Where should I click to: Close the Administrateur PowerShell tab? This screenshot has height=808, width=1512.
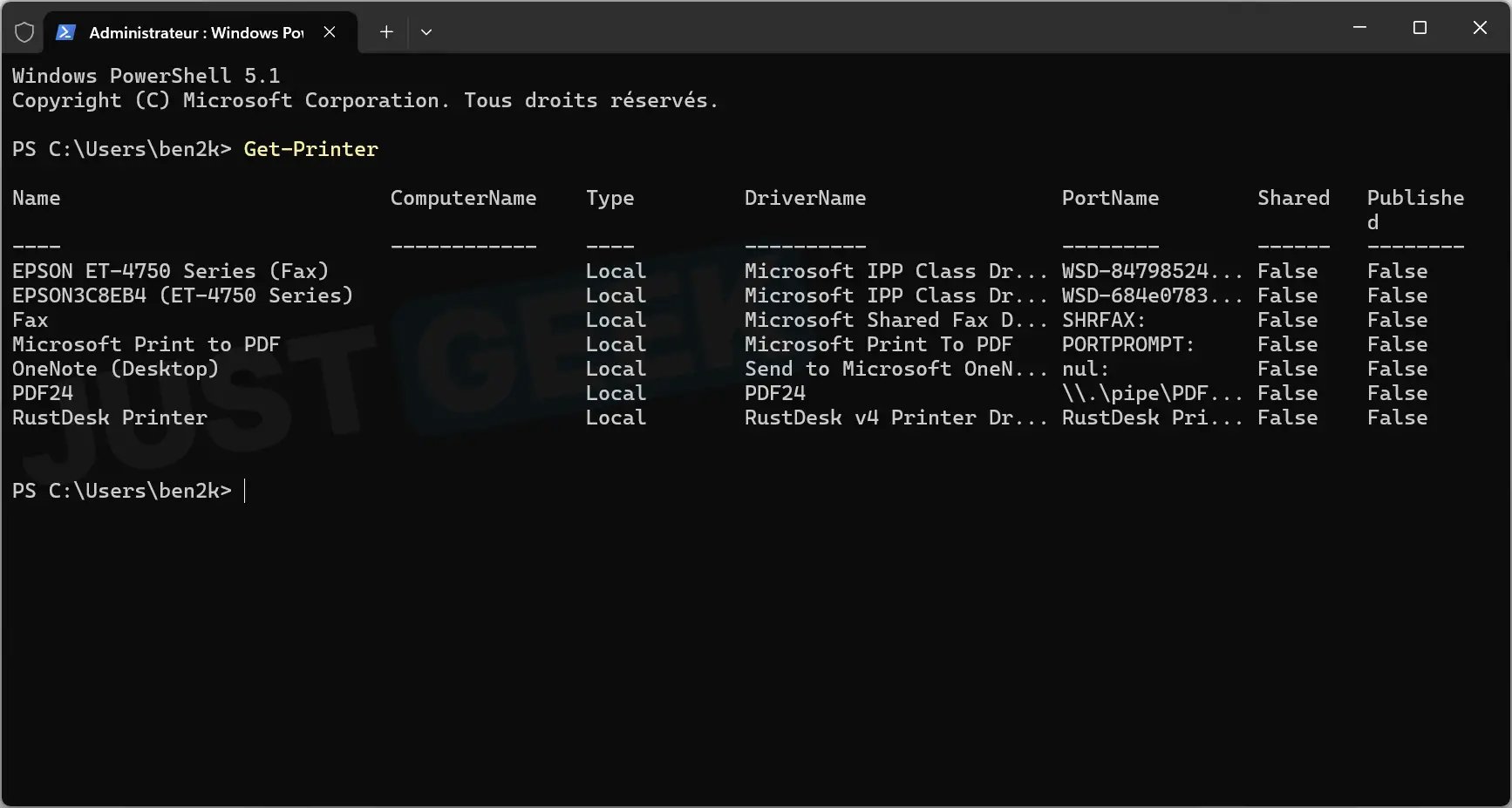[x=330, y=32]
